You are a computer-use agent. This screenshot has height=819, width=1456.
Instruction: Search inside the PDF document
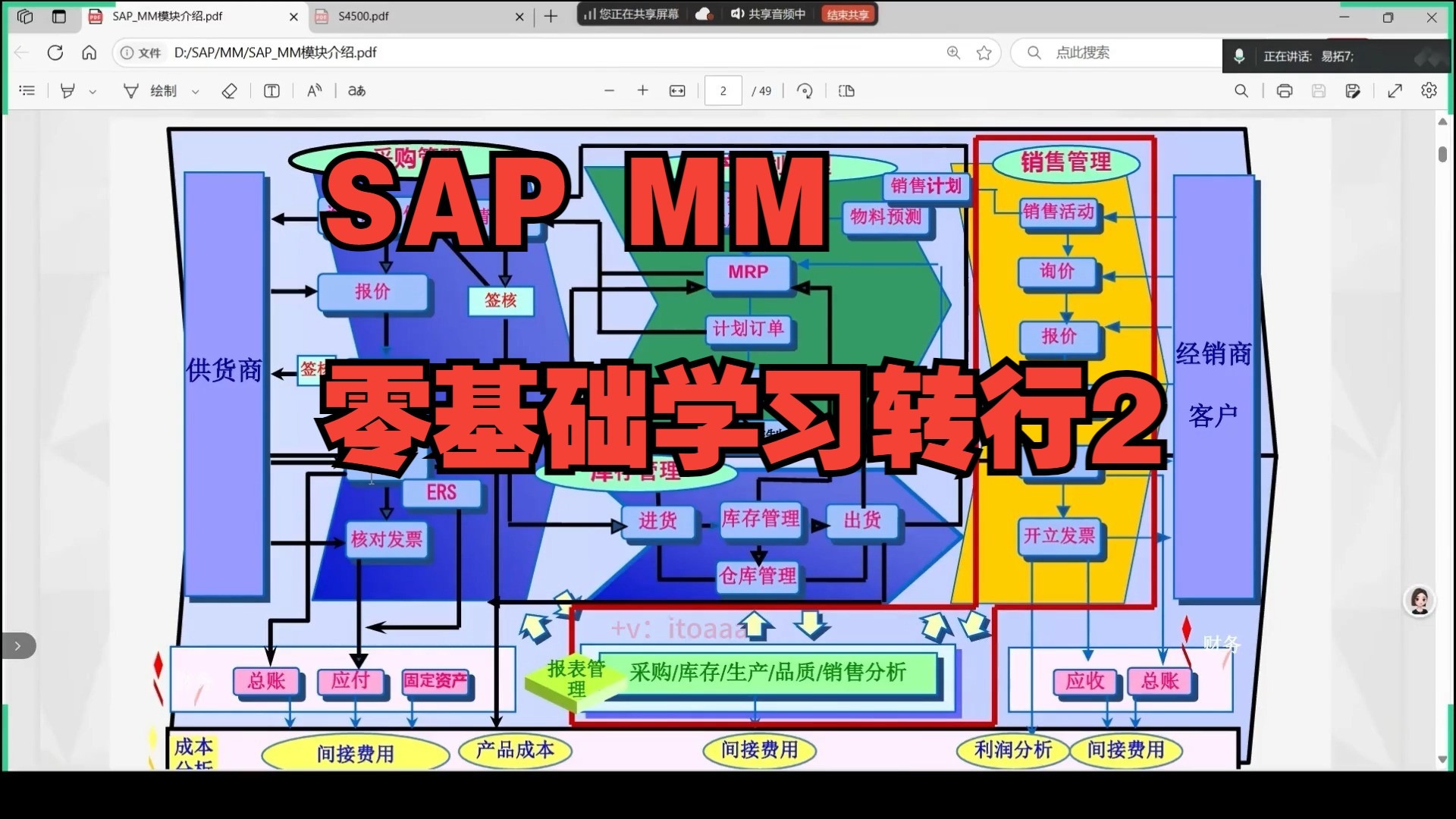point(1241,91)
